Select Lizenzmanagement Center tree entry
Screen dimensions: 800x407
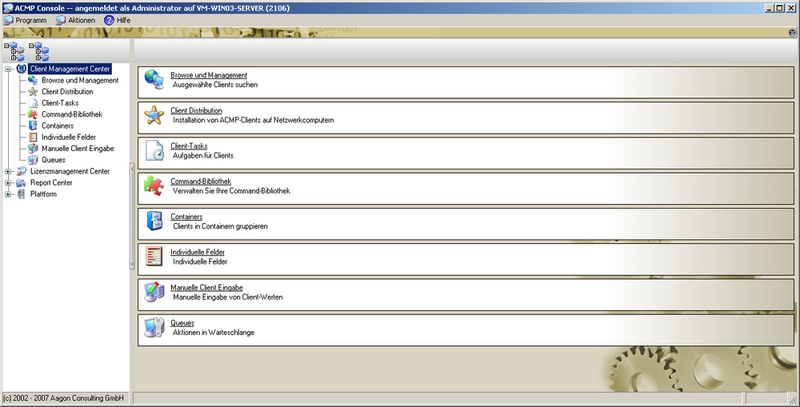70,171
